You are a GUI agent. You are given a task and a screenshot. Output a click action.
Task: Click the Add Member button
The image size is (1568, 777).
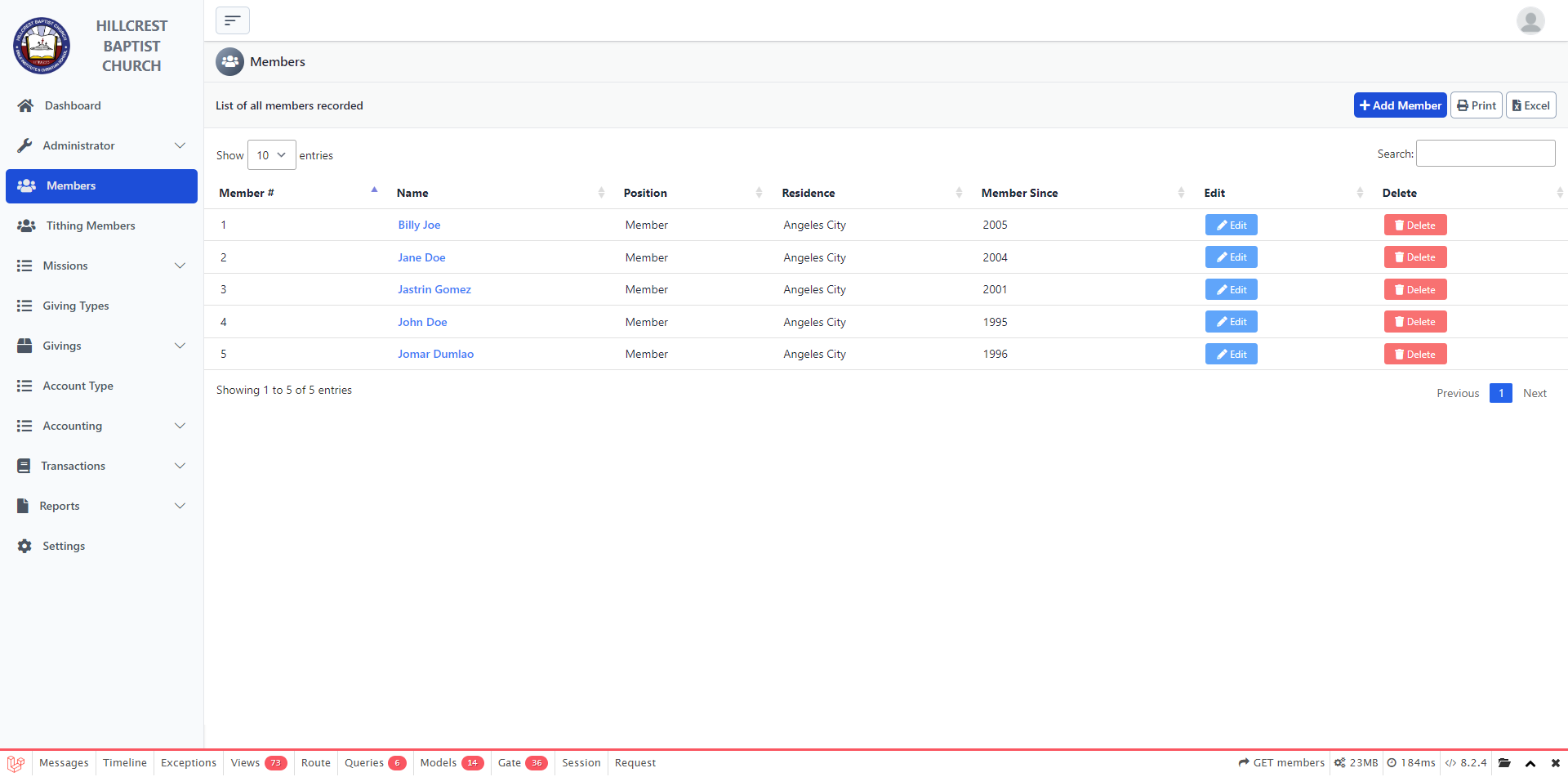click(x=1400, y=105)
